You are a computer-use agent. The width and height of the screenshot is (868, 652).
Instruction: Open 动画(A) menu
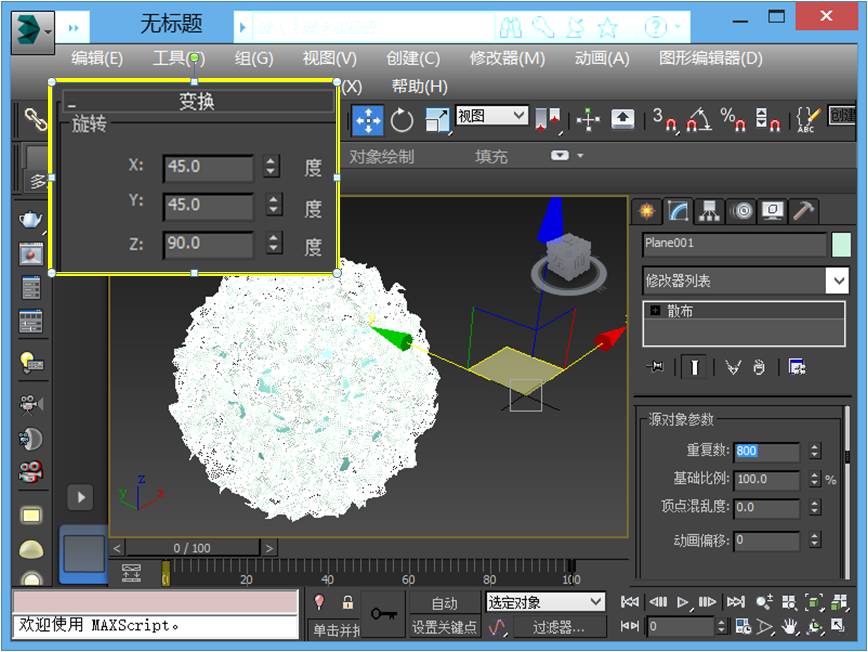coord(602,58)
